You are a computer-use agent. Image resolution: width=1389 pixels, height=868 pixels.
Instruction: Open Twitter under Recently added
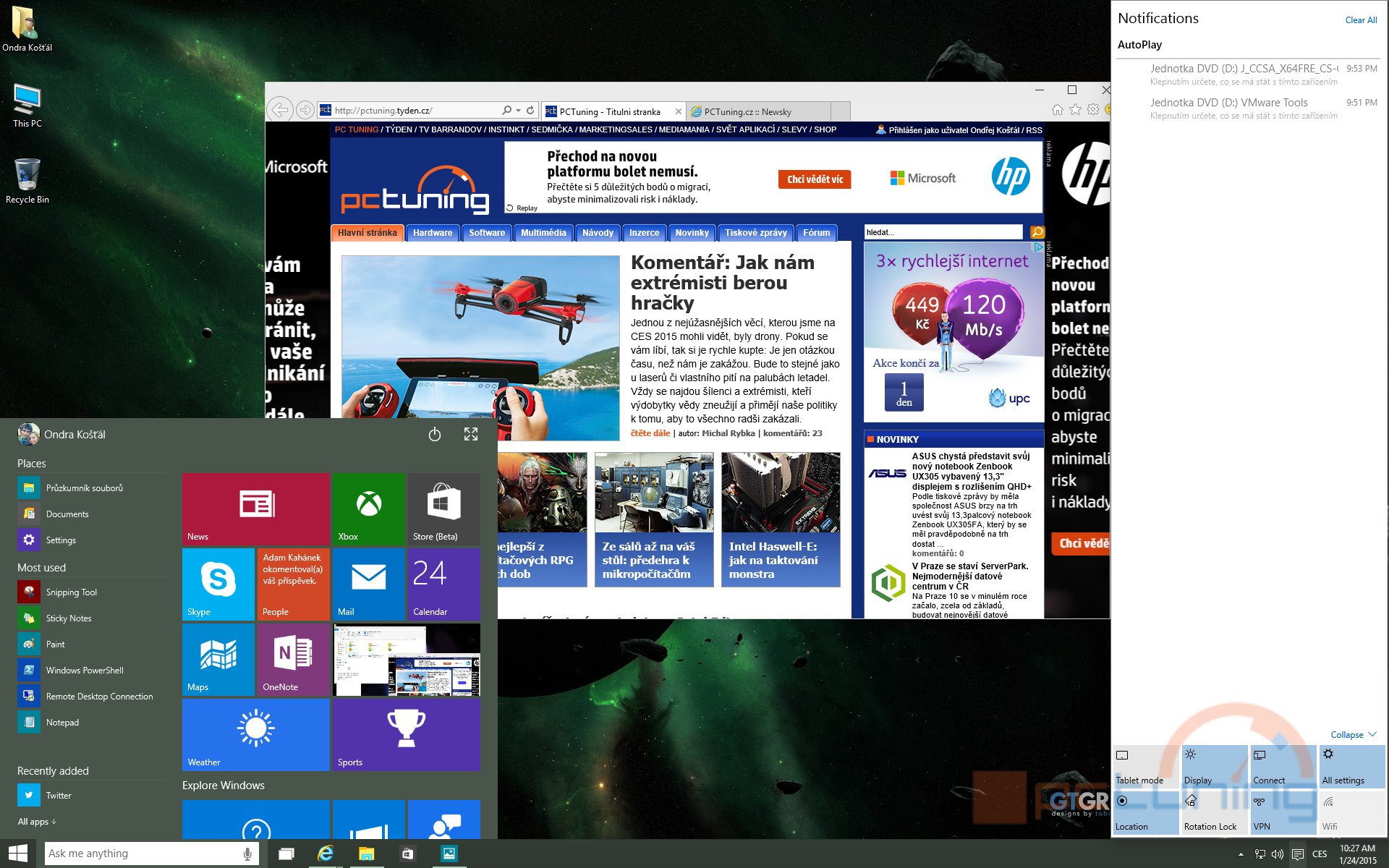point(90,795)
